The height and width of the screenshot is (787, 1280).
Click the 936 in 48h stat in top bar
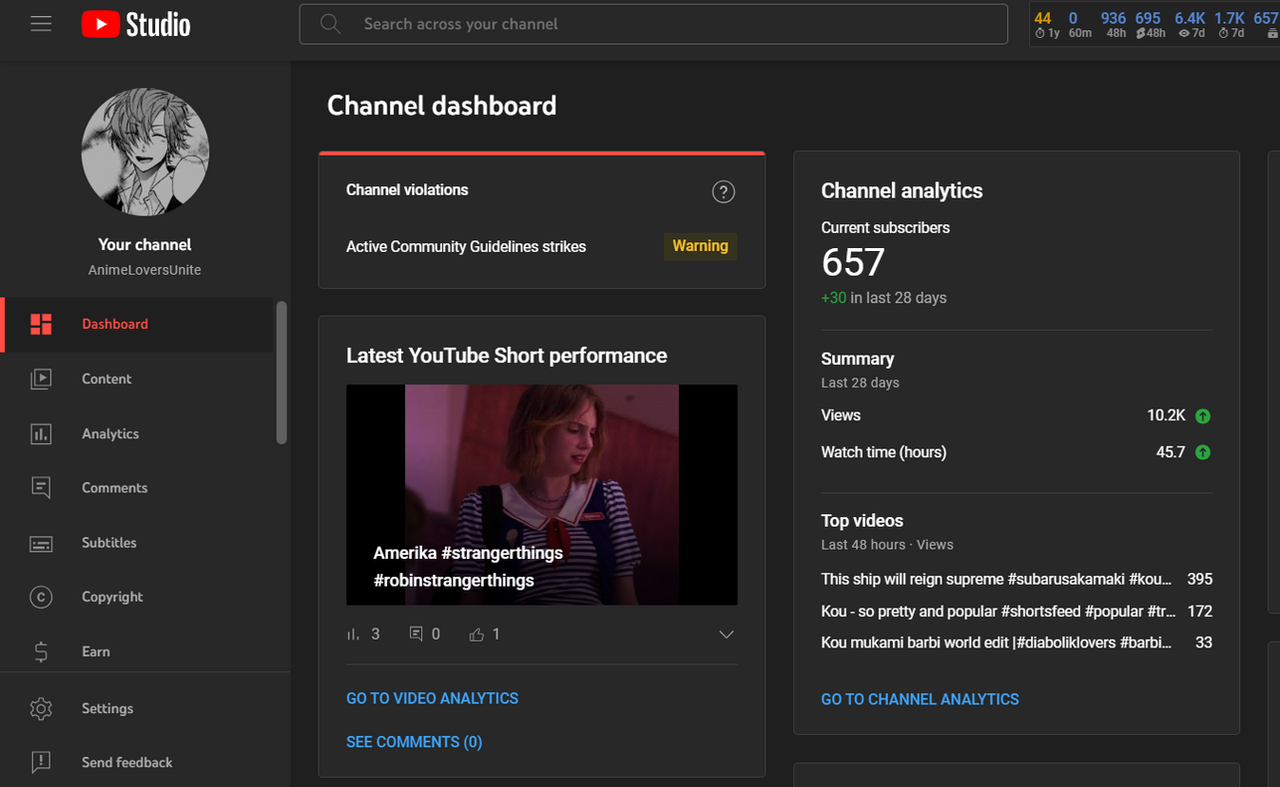click(1113, 24)
